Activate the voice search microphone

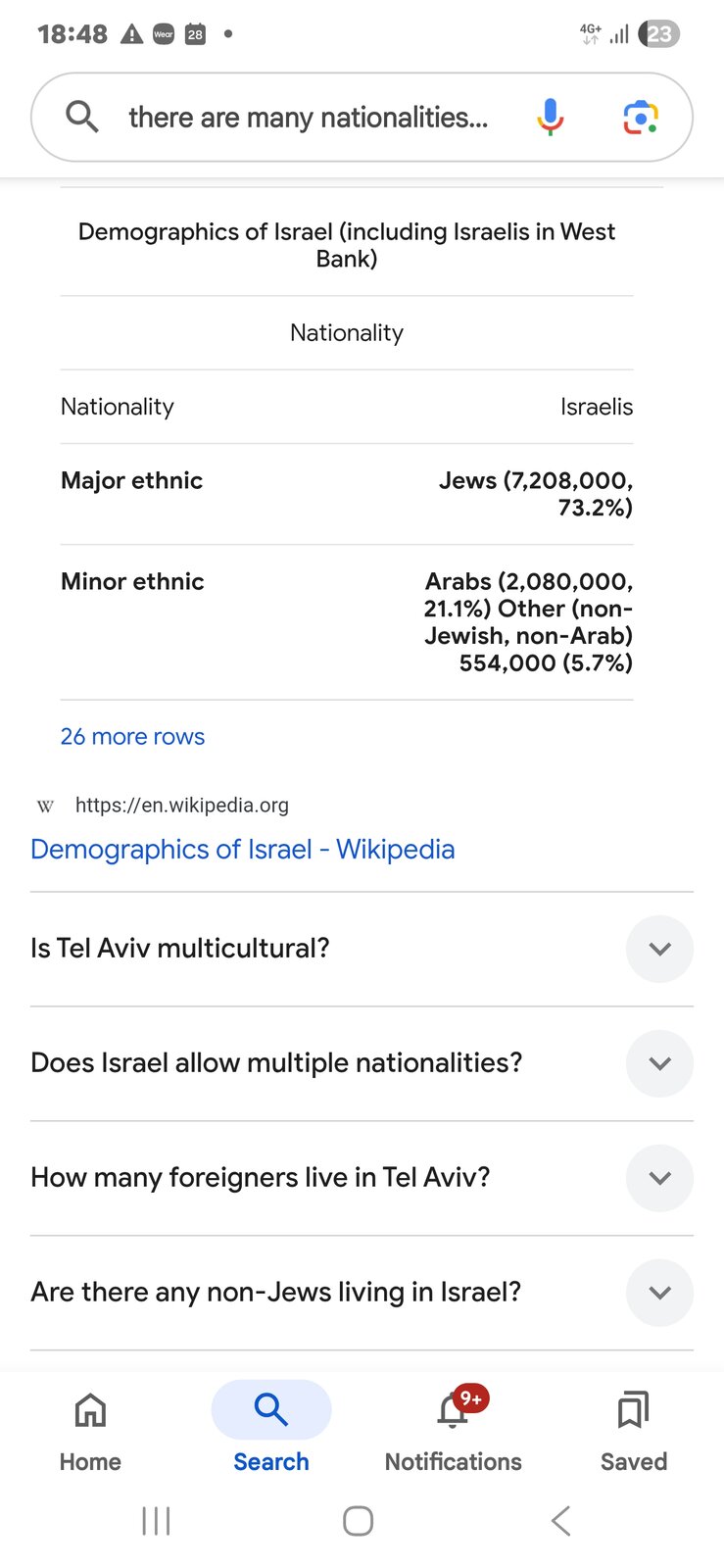[550, 117]
